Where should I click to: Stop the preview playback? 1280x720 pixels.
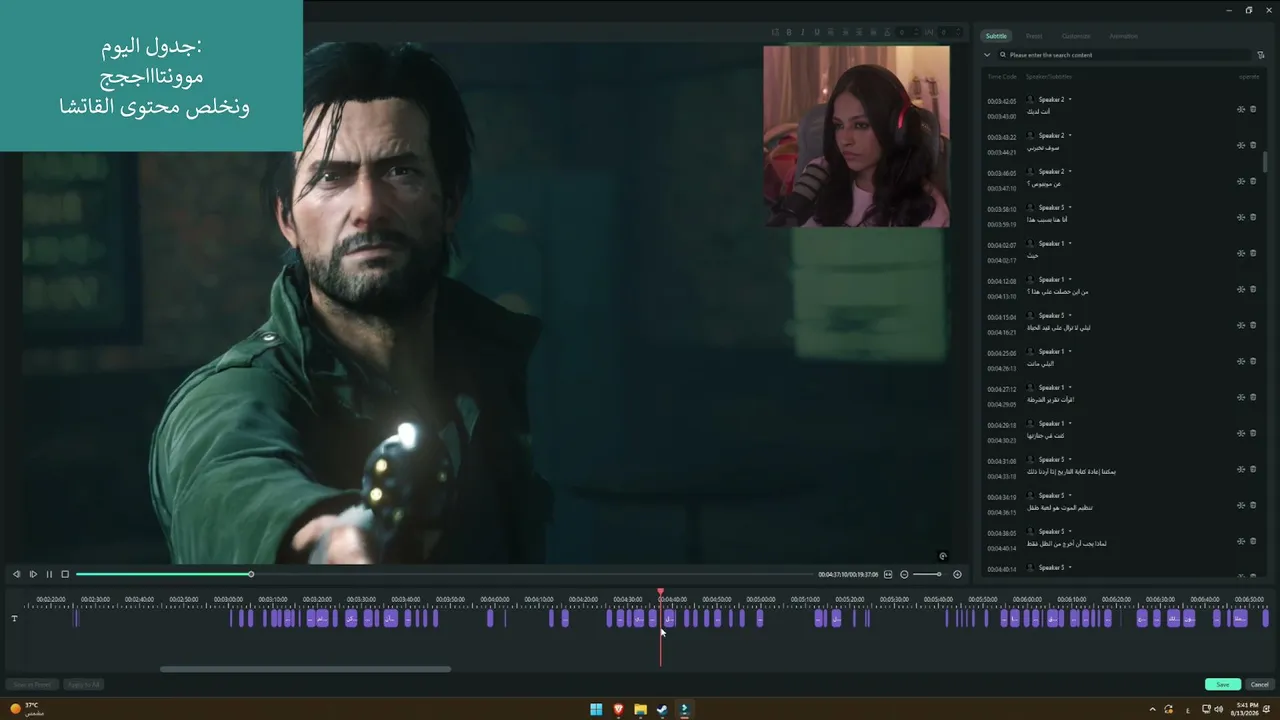[65, 574]
